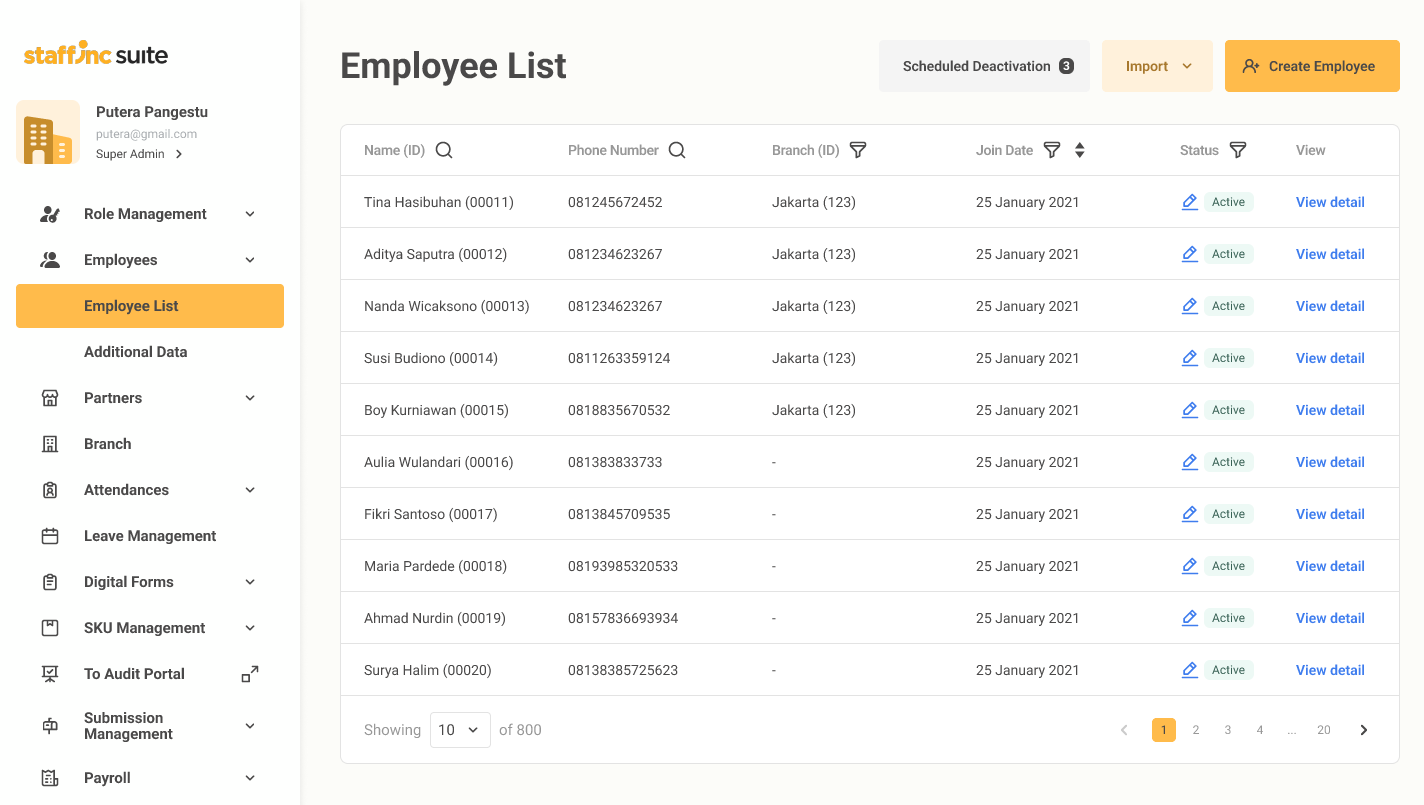Click the edit pencil for Tina Hasibuhan
Screen dimensions: 1424x805
point(1189,202)
